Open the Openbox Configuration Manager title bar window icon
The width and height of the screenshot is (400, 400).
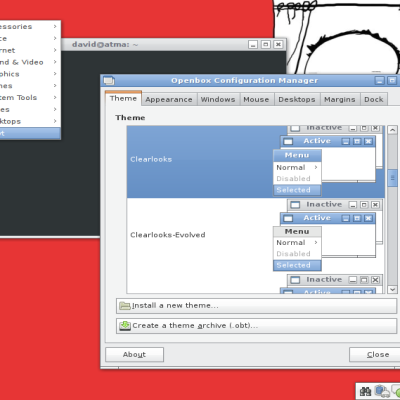click(x=109, y=80)
